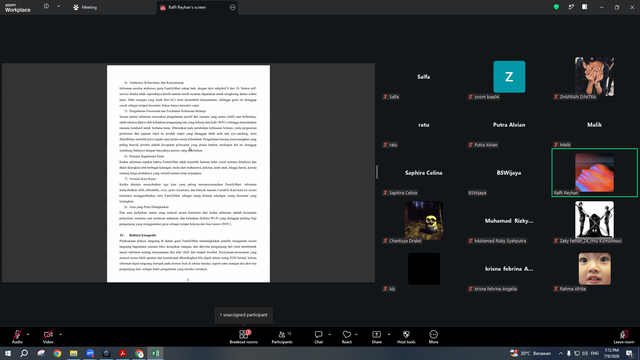Click the pop-out window icon in title bar

[571, 7]
